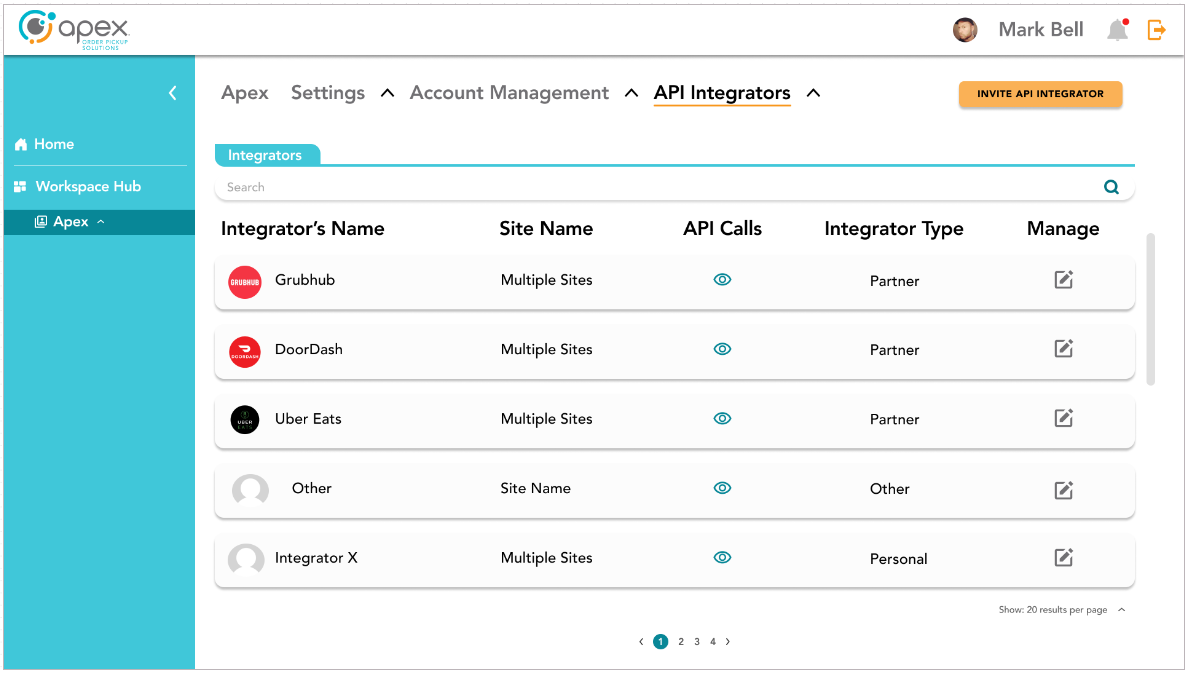Select the Integrators tab
The height and width of the screenshot is (673, 1188).
tap(265, 155)
